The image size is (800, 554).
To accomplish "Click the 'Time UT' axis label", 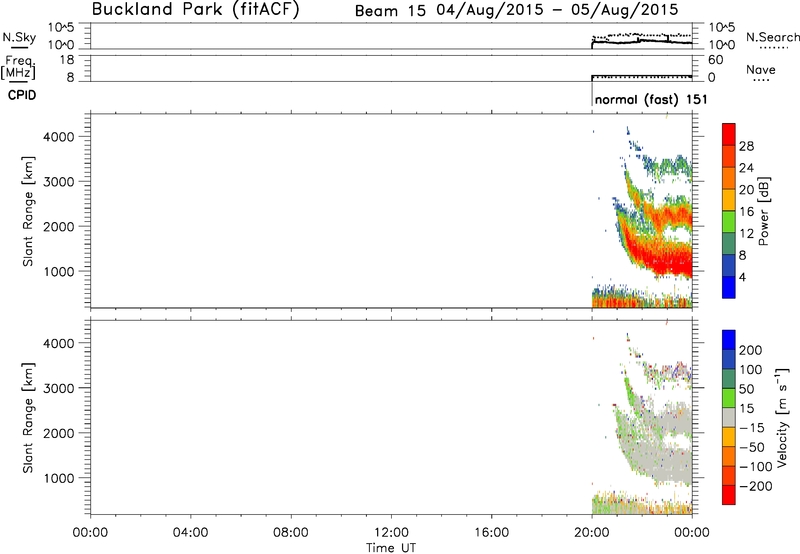I will [x=391, y=548].
